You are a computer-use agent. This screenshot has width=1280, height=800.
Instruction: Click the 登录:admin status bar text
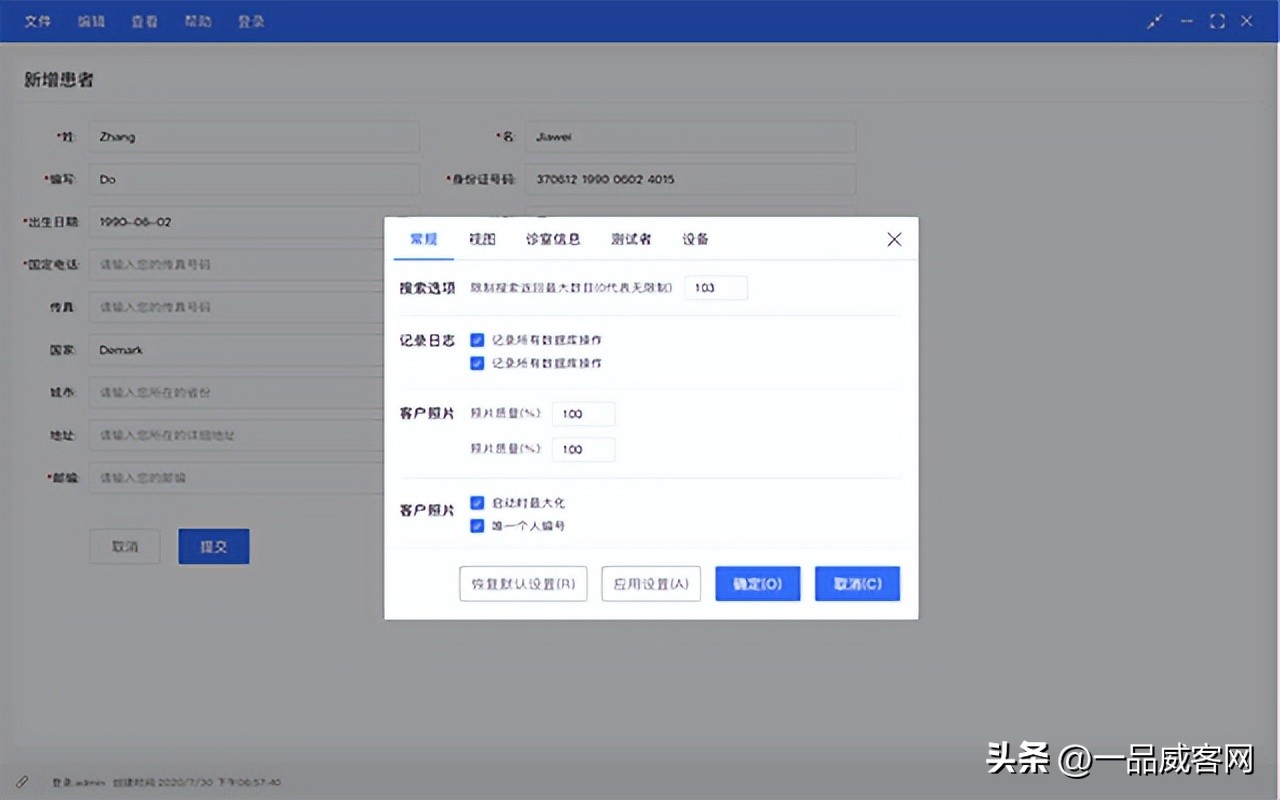tap(79, 782)
